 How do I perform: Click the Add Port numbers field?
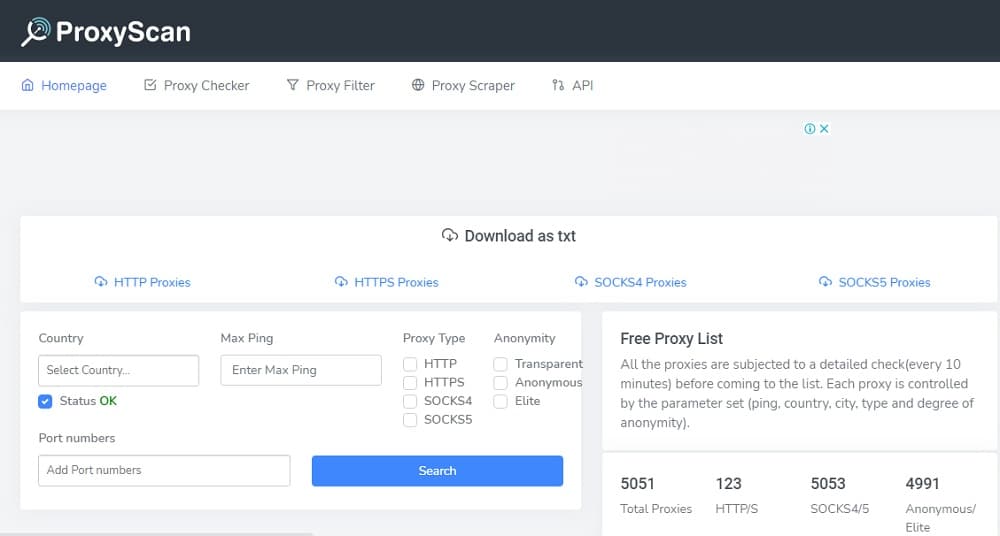pos(164,470)
